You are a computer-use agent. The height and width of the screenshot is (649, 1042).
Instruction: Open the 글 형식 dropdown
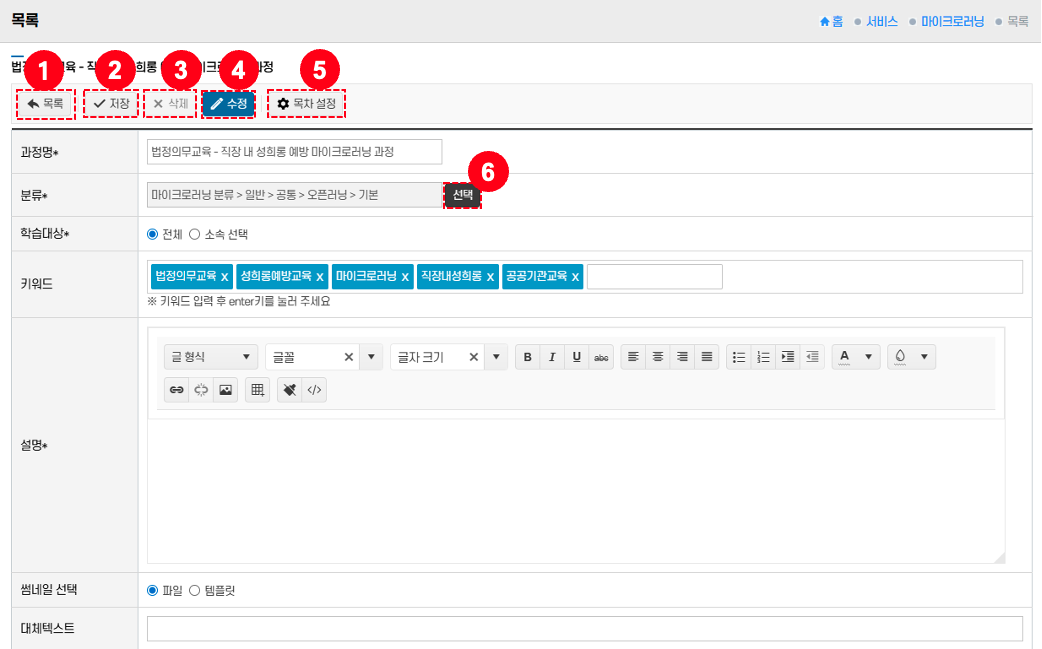pos(211,357)
